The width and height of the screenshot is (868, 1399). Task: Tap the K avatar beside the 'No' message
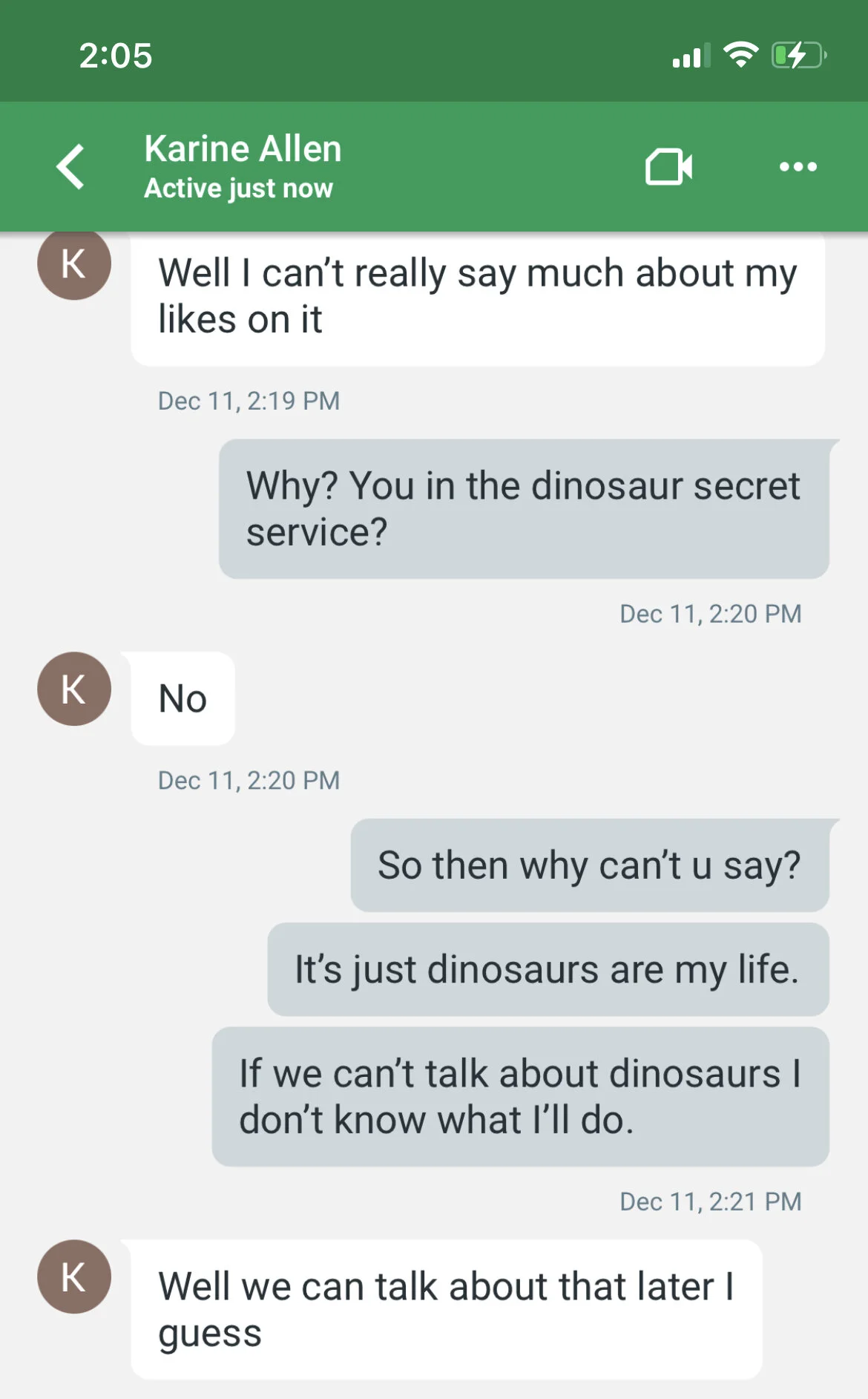[x=74, y=689]
